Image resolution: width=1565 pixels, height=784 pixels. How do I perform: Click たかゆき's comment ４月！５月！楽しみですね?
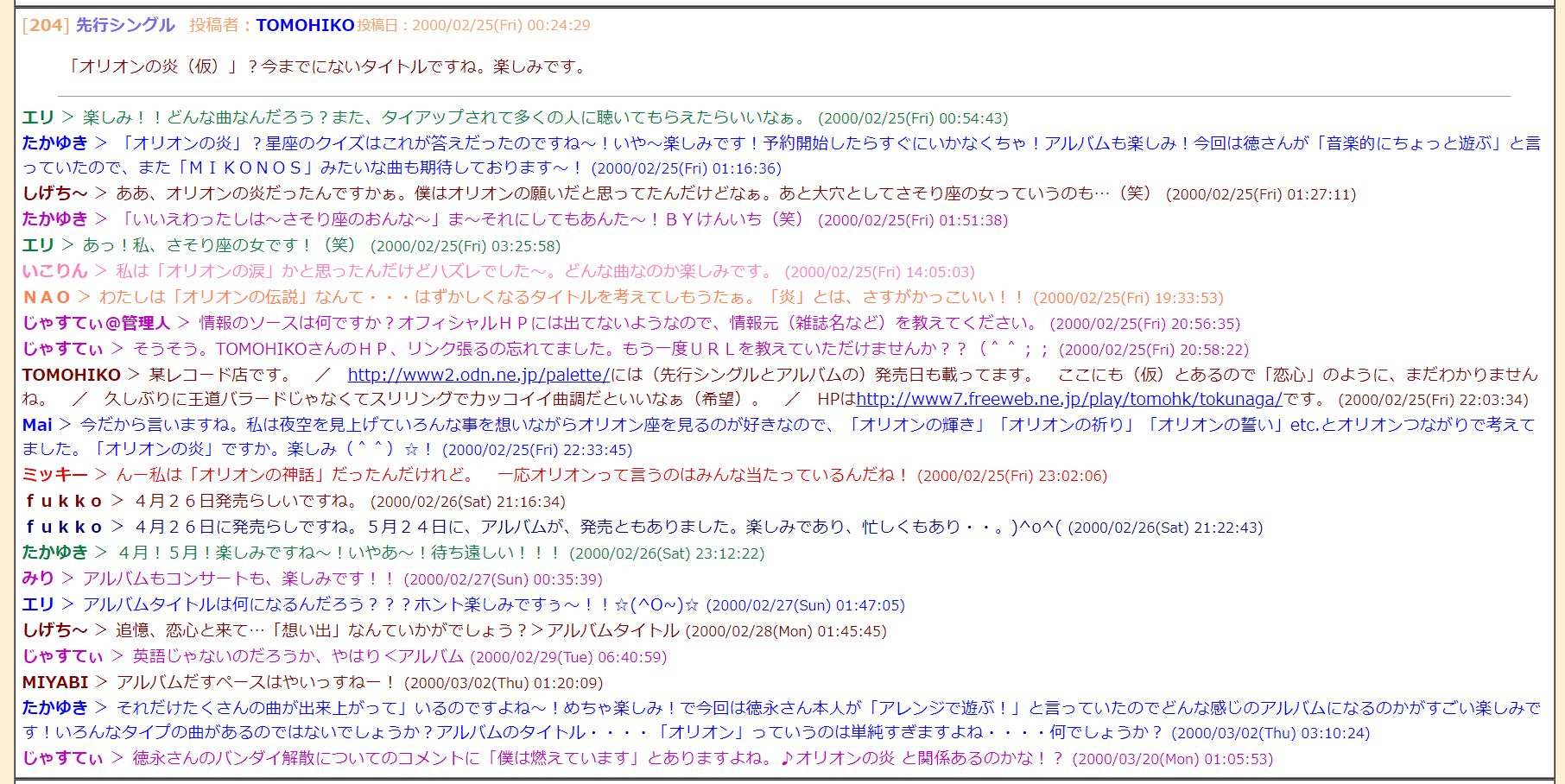point(339,553)
